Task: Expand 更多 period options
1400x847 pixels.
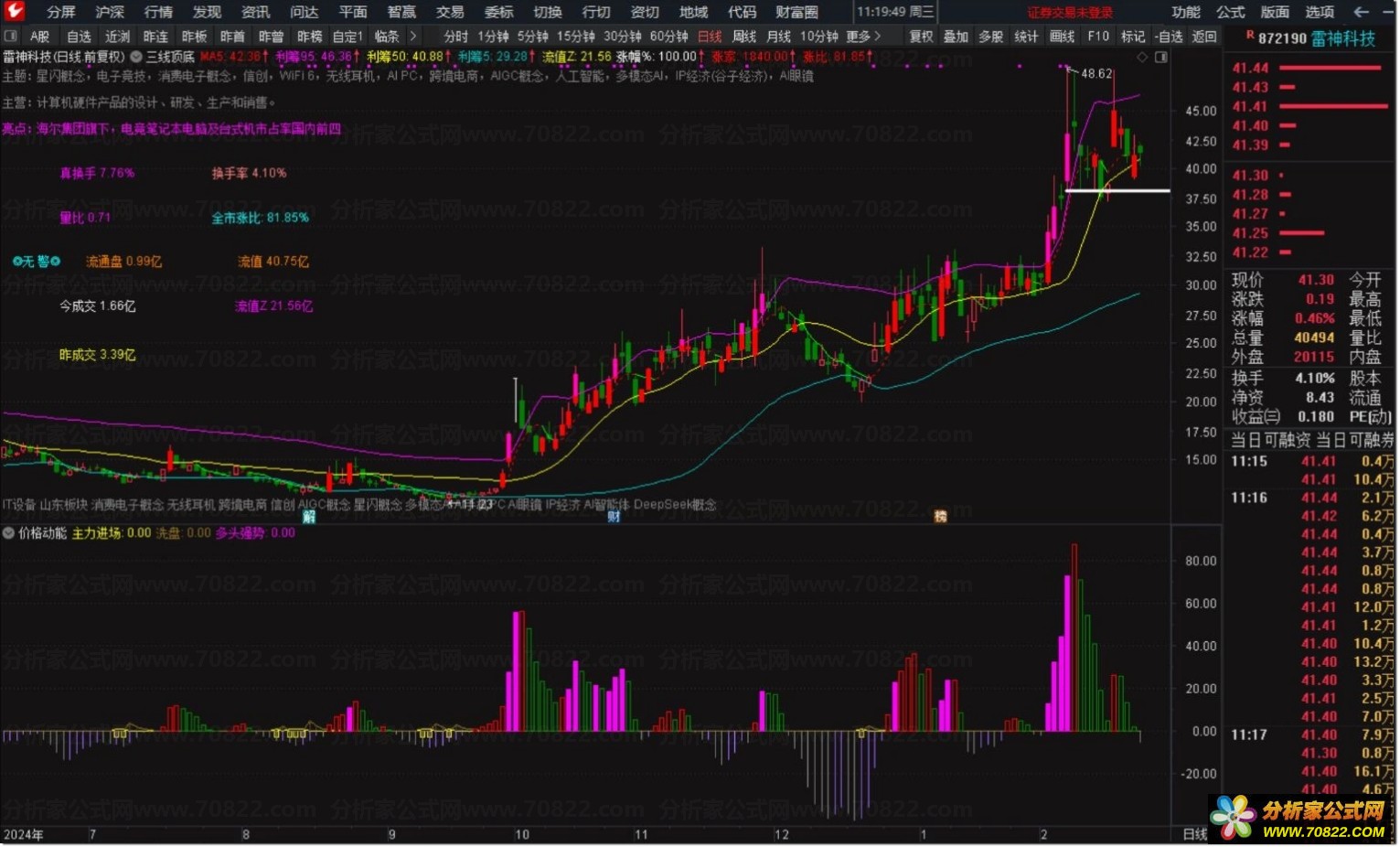Action: point(863,37)
